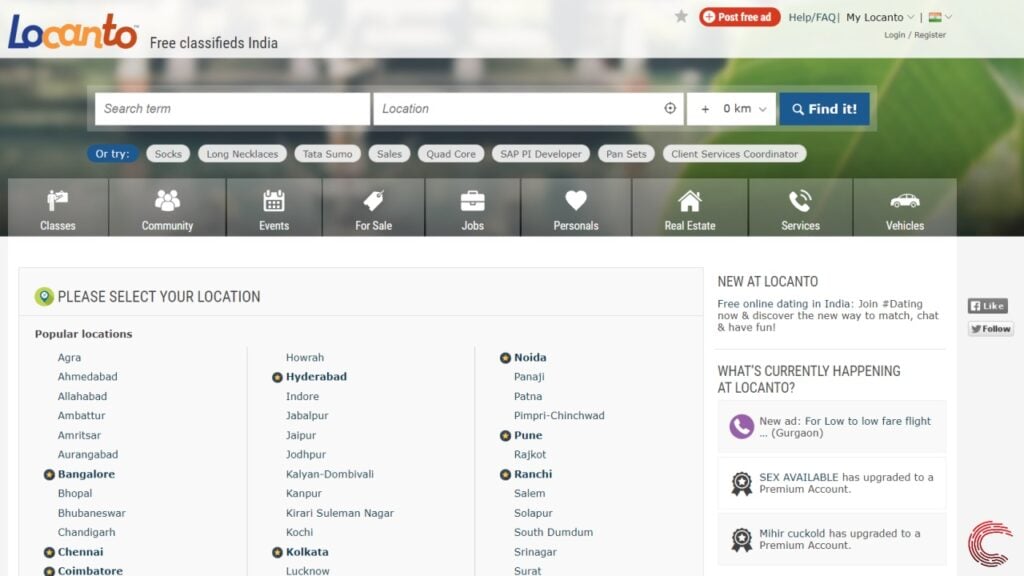The width and height of the screenshot is (1024, 576).
Task: Choose Srinagar from popular locations
Action: (536, 552)
